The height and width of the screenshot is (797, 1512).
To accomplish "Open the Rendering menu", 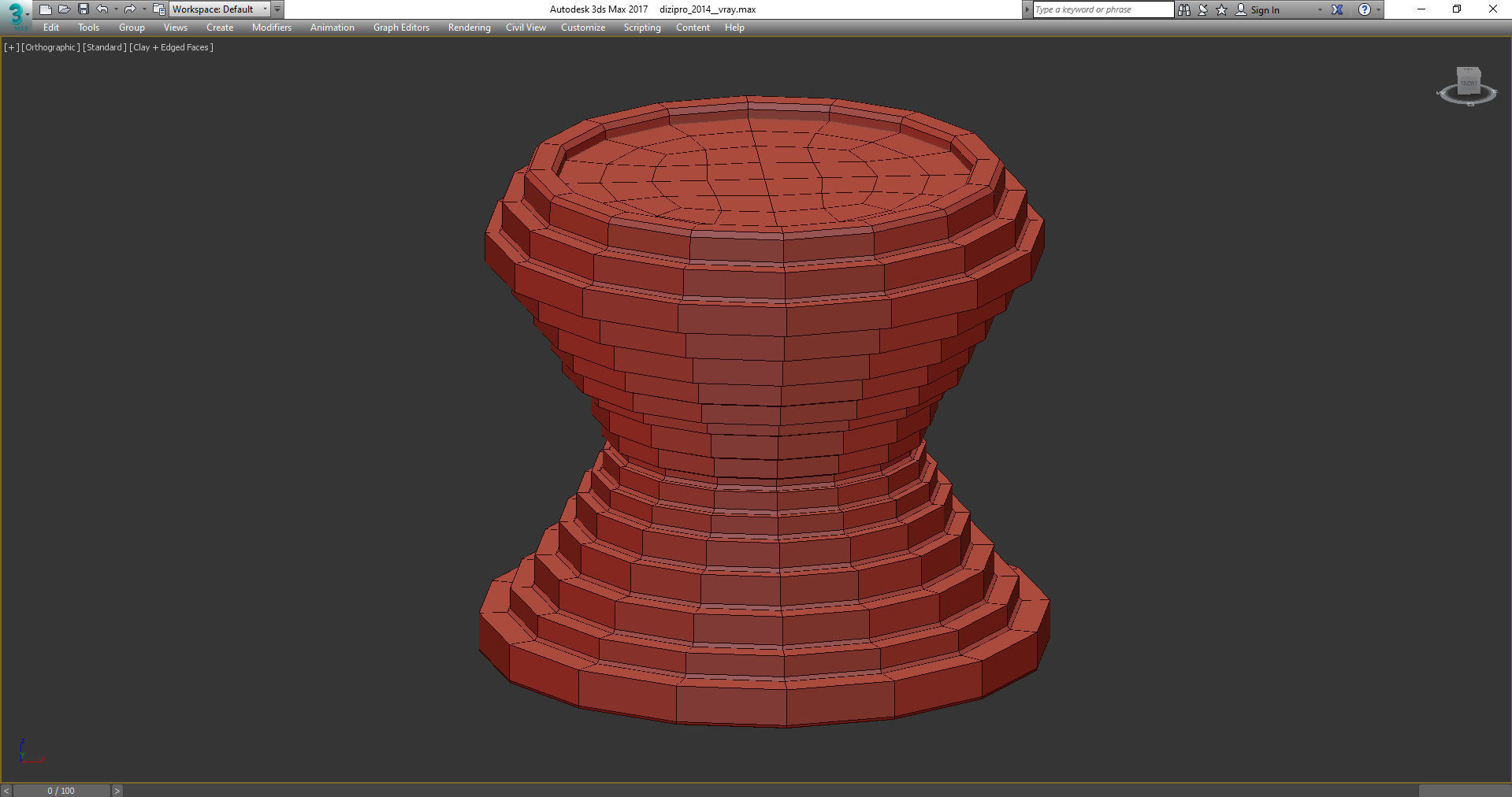I will 469,28.
